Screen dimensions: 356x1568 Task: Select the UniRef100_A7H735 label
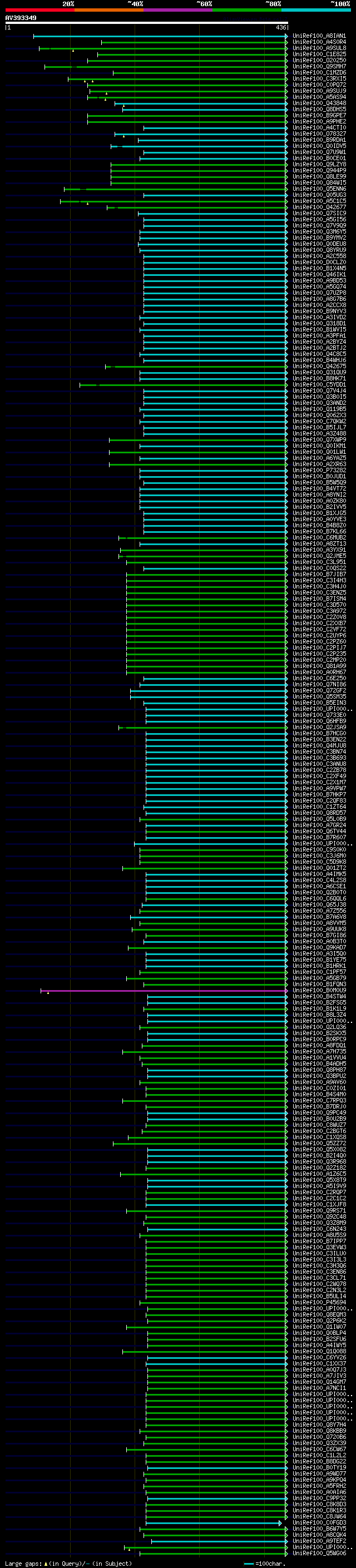point(319,1051)
